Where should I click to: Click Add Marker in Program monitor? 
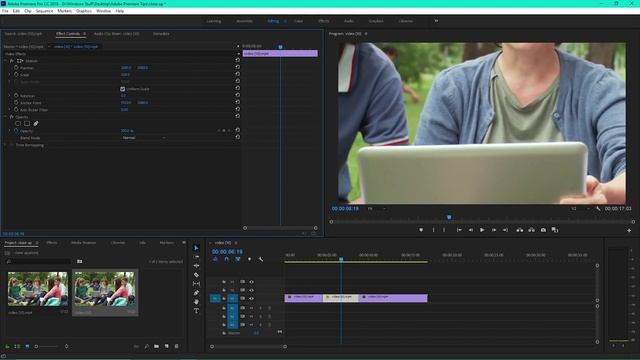click(421, 230)
